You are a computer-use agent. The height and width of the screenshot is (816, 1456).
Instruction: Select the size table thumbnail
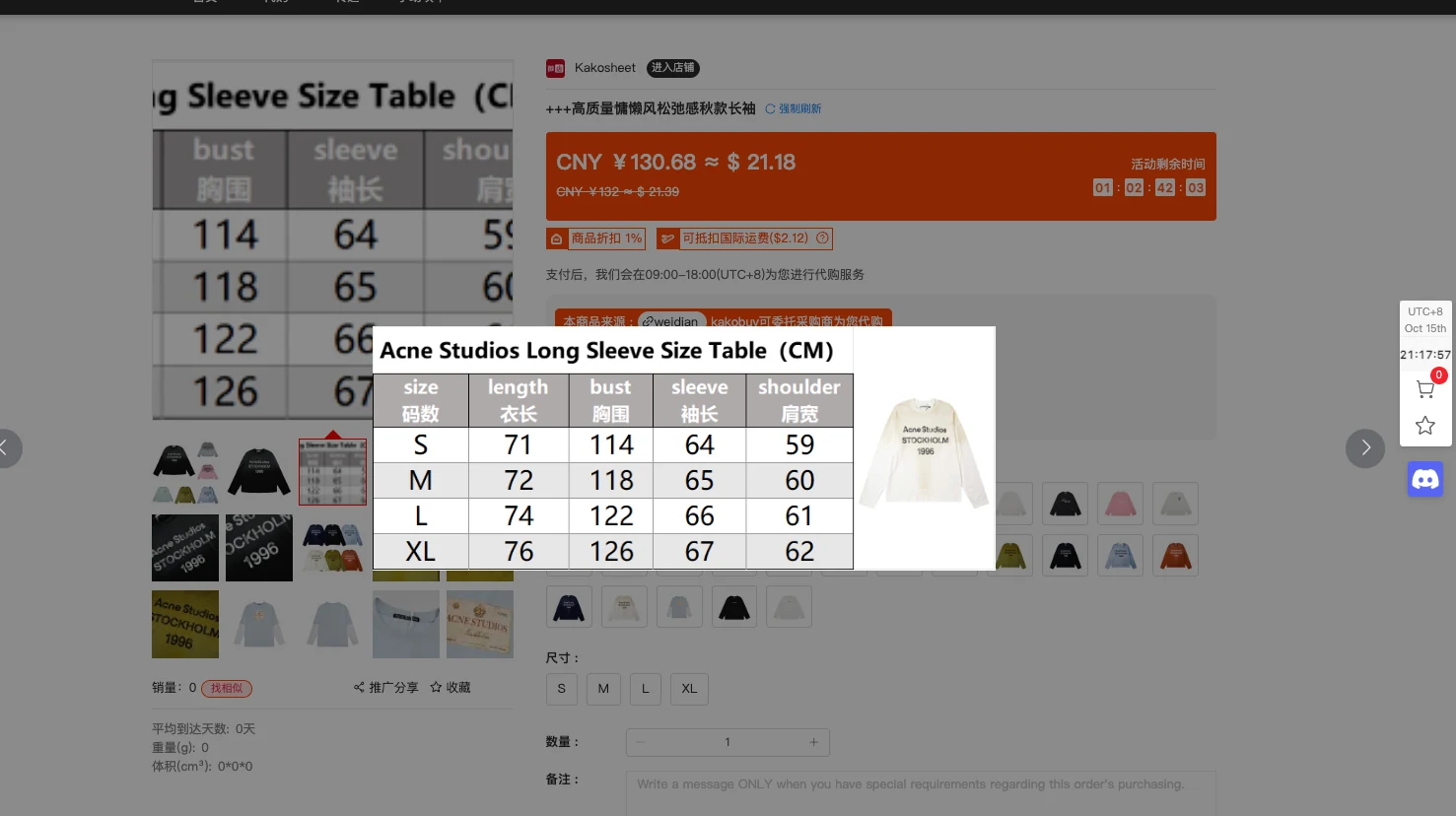[x=332, y=472]
